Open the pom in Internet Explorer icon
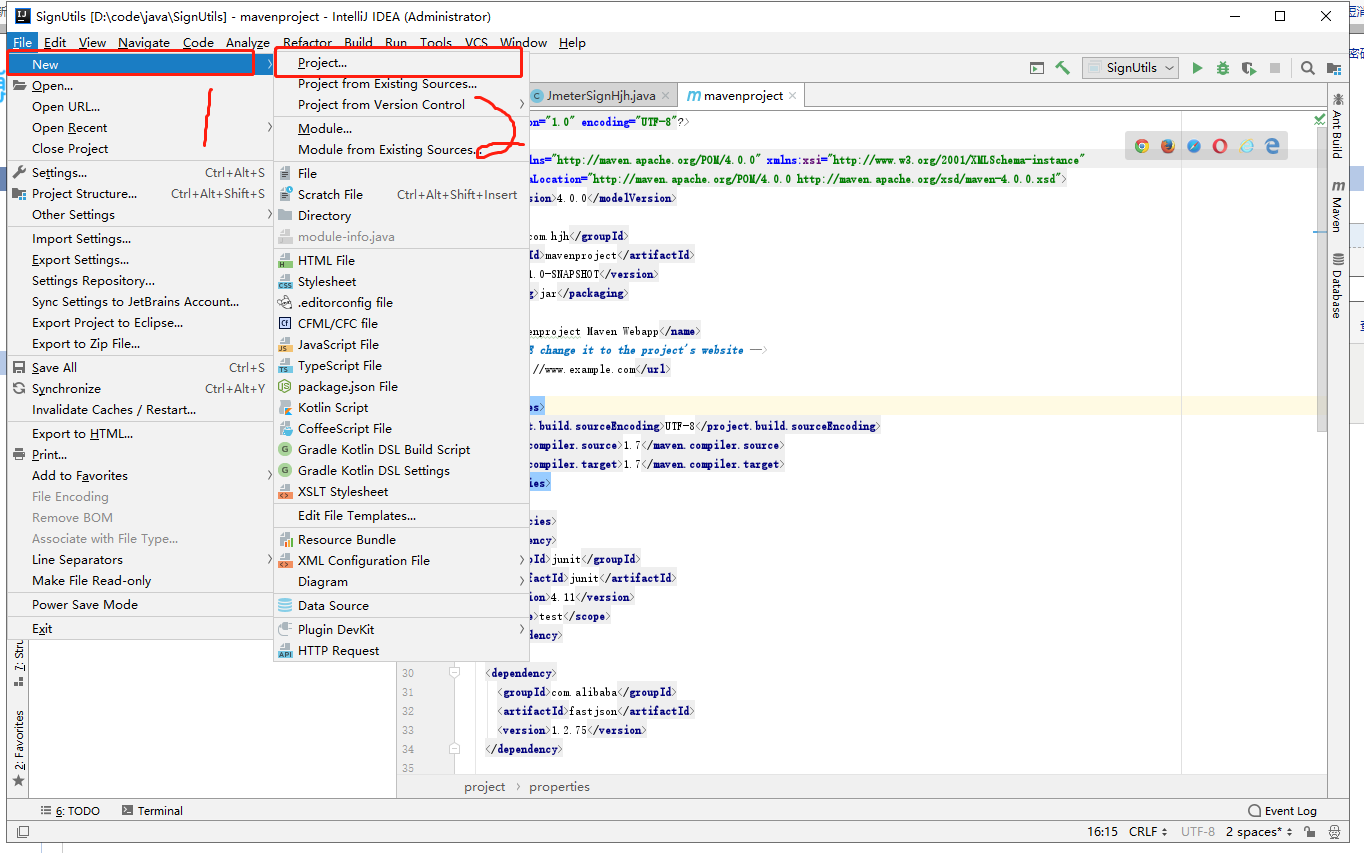 [1246, 146]
